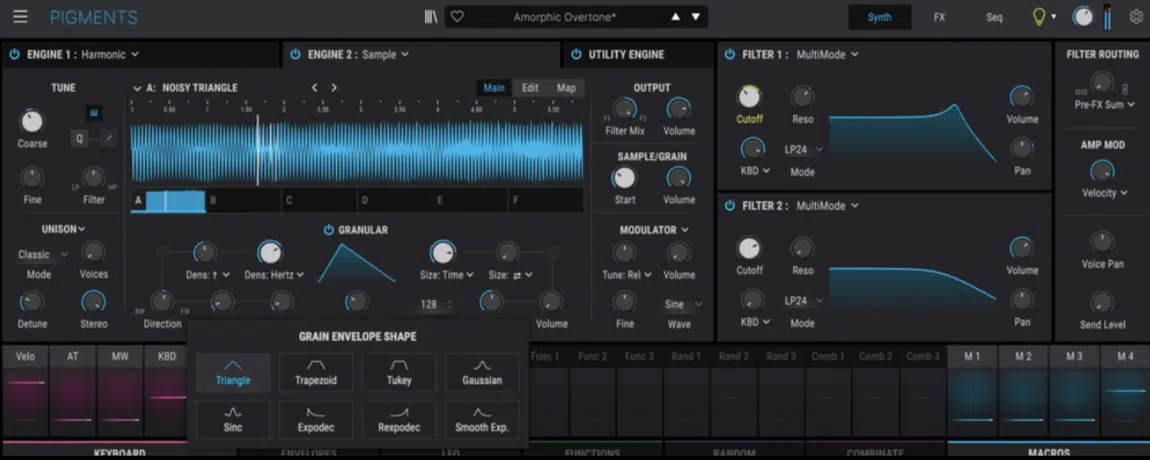Click the Filter Mix knob

coord(624,109)
